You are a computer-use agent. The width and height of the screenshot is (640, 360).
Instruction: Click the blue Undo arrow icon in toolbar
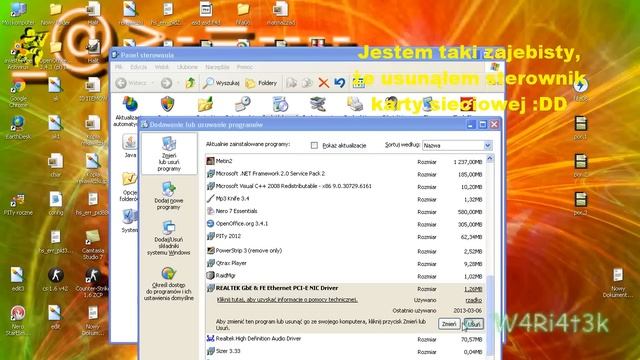click(x=340, y=83)
